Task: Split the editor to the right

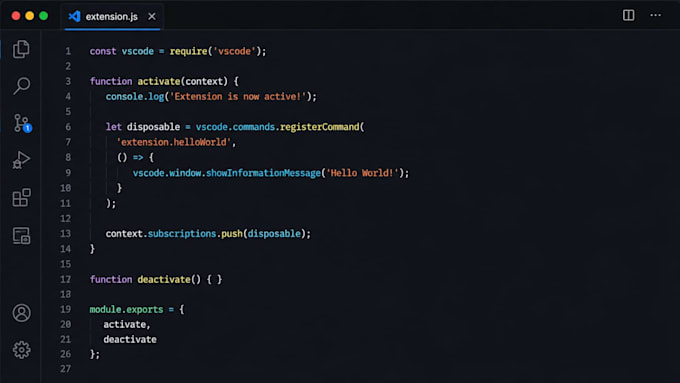Action: pos(628,15)
